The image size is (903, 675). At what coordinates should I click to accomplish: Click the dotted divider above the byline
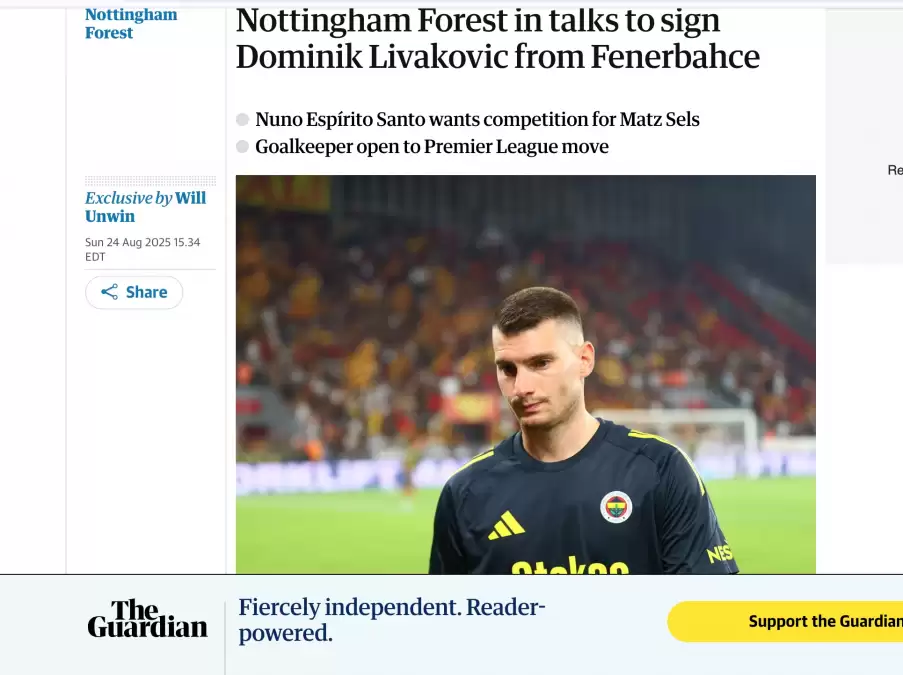150,181
